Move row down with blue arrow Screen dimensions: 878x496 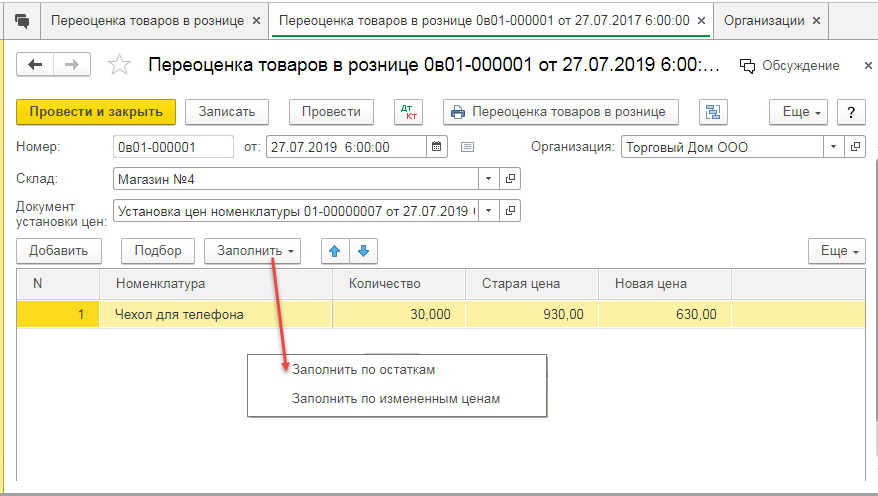click(x=363, y=251)
